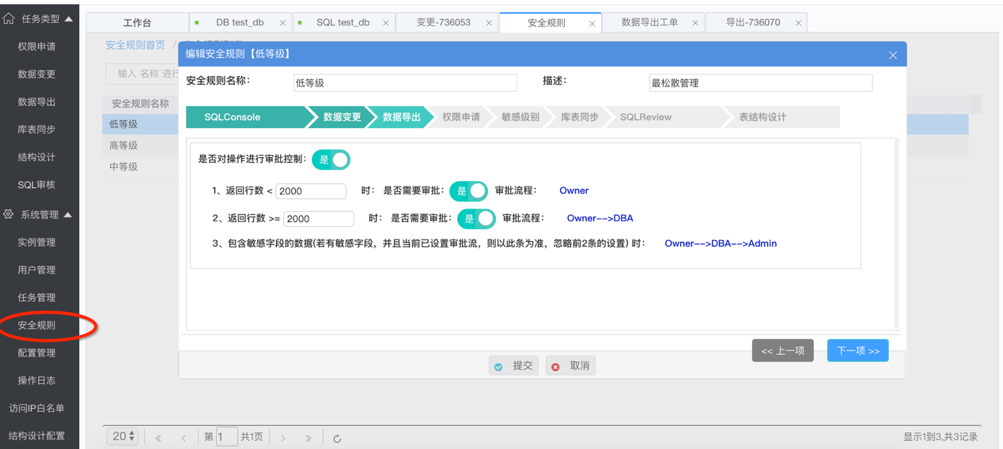The width and height of the screenshot is (1003, 449).
Task: Close the 数据导出工单 tab
Action: click(695, 22)
